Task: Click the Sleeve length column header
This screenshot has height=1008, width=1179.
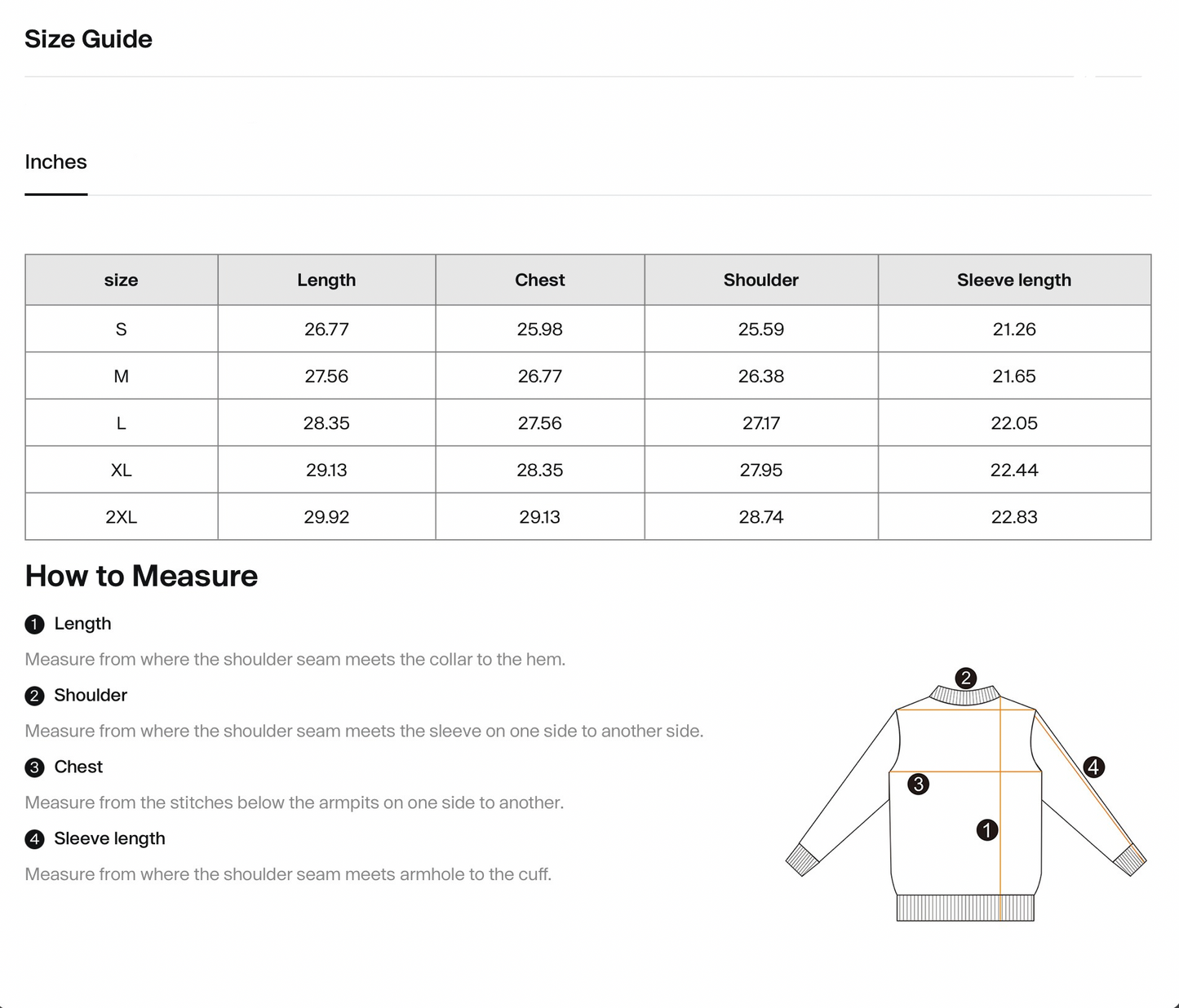Action: pos(1013,280)
